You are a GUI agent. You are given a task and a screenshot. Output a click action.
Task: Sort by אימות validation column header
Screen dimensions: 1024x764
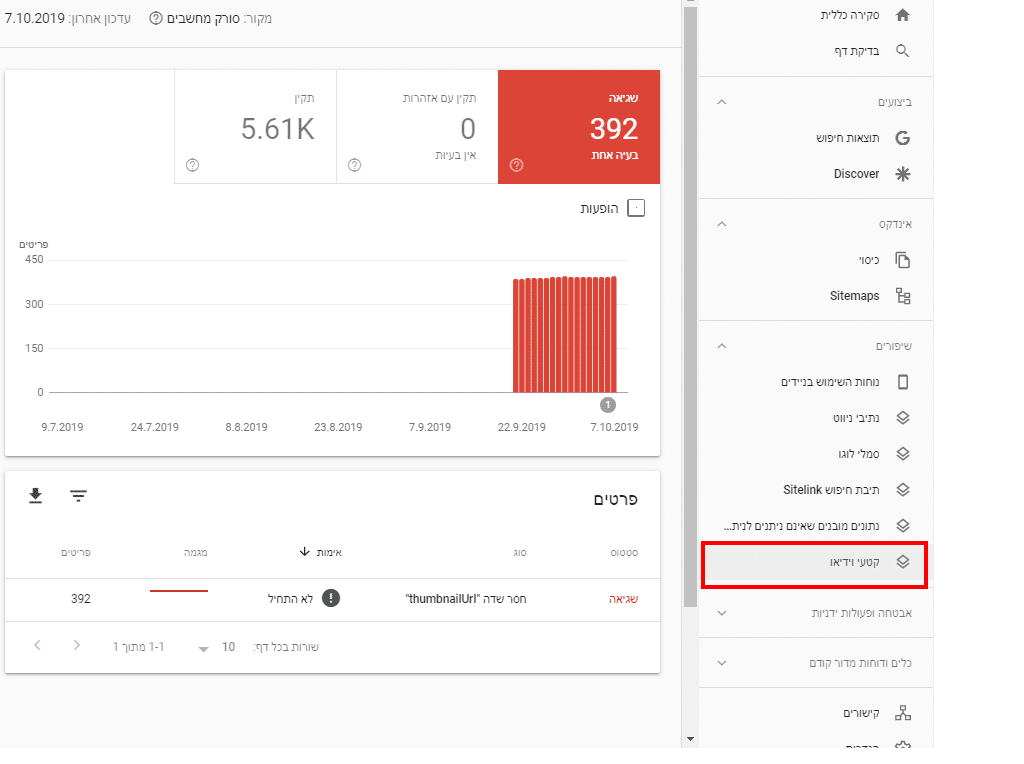(x=321, y=552)
